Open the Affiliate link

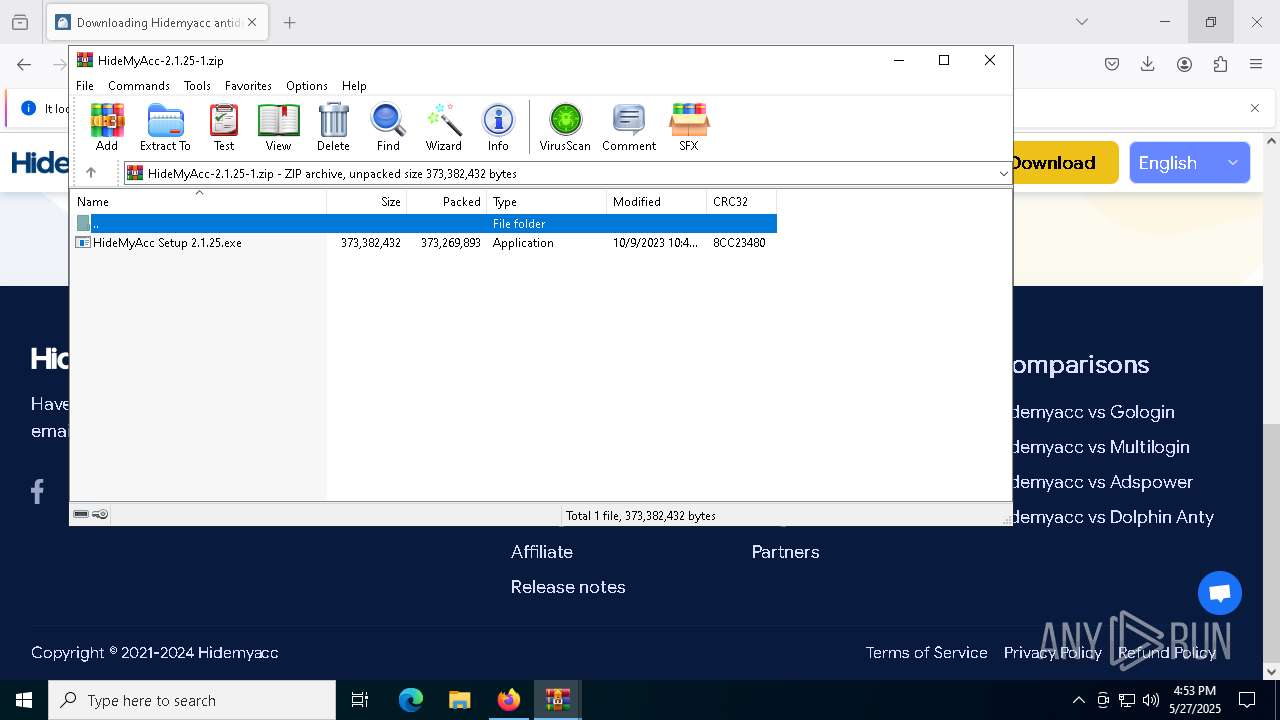pos(542,552)
